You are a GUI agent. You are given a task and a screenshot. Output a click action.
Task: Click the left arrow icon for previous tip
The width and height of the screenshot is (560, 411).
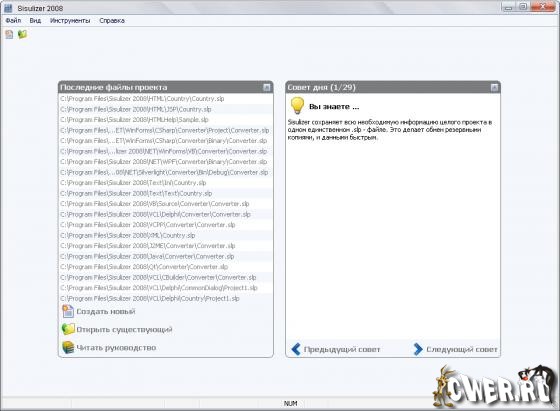coord(296,349)
